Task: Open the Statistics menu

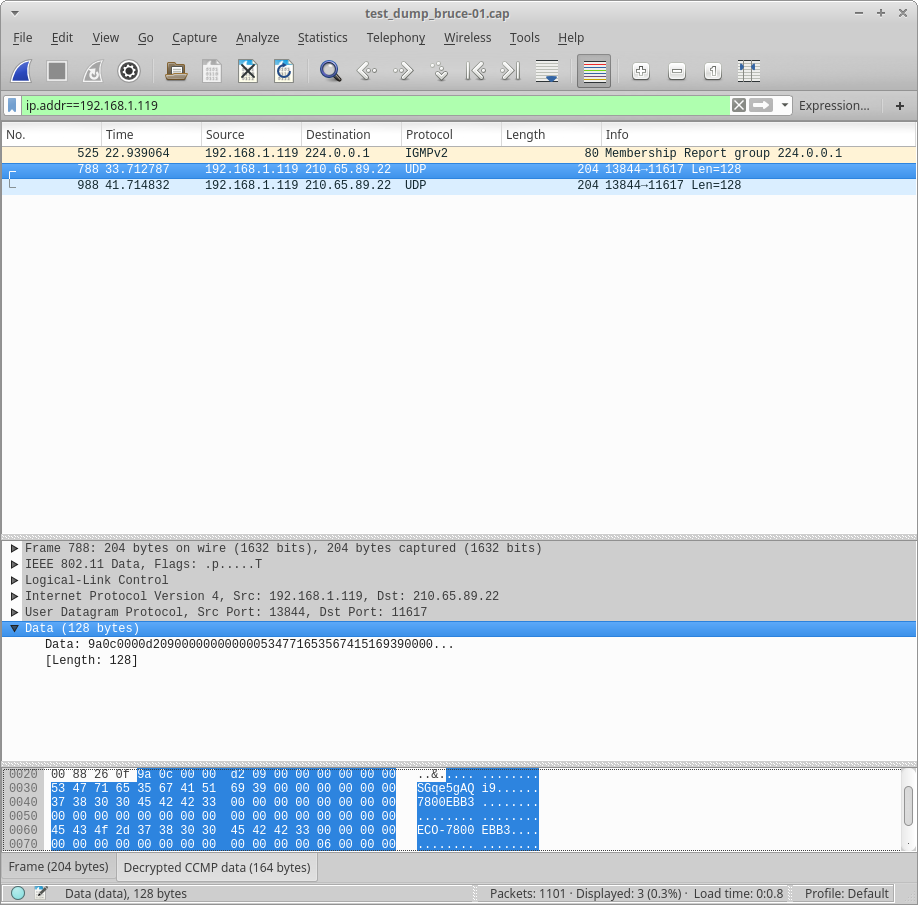Action: tap(323, 37)
